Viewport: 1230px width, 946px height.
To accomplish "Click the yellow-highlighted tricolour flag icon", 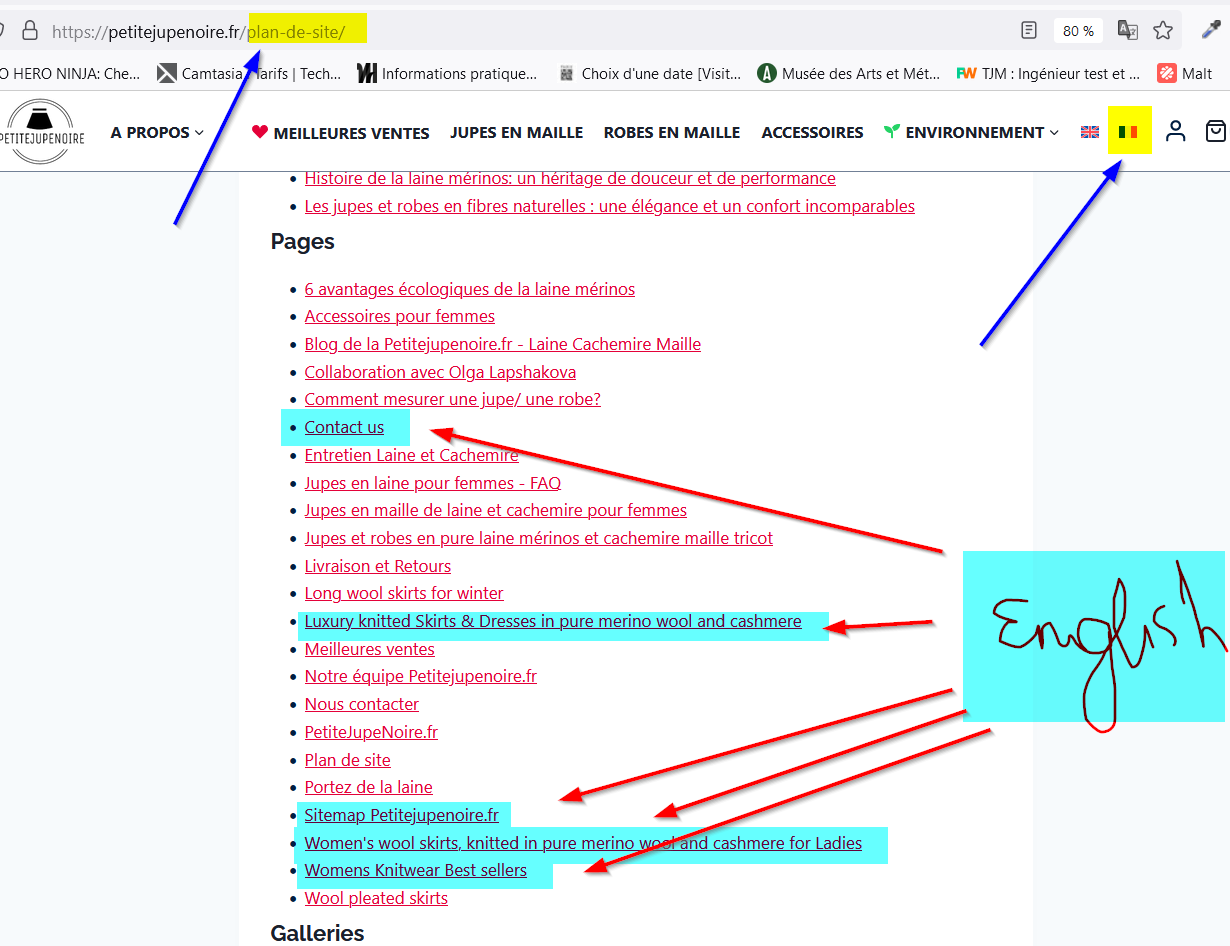I will click(x=1129, y=132).
